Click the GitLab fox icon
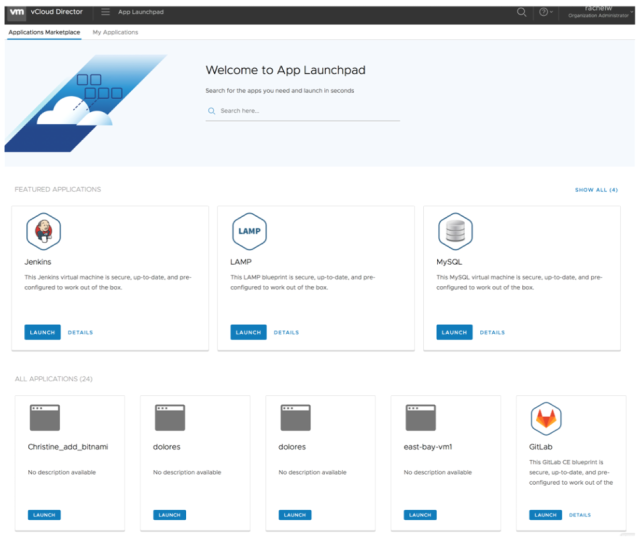Screen dimensions: 639x540 (x=546, y=418)
